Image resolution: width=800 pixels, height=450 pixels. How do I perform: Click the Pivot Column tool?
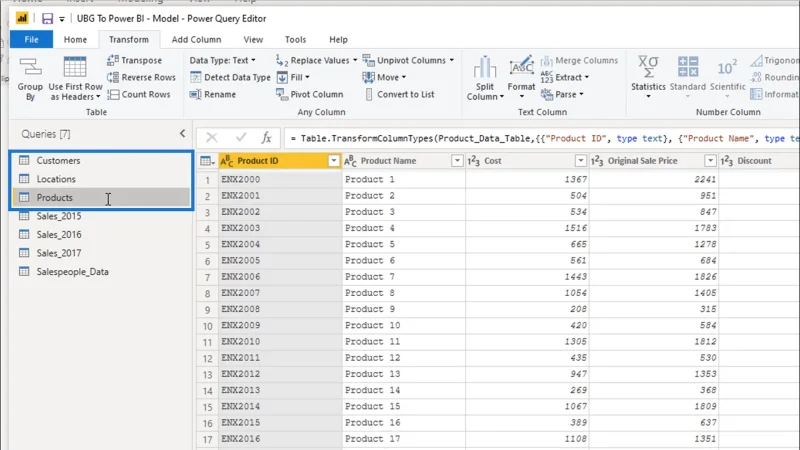[x=310, y=94]
